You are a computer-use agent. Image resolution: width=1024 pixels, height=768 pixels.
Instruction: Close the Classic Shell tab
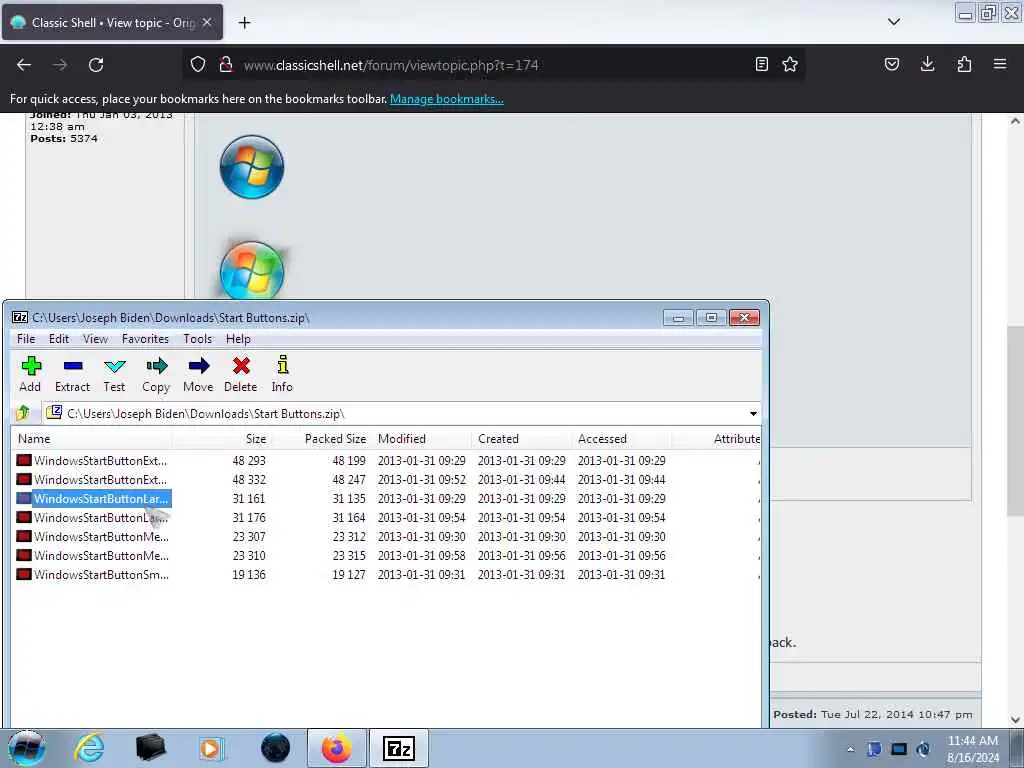[207, 22]
